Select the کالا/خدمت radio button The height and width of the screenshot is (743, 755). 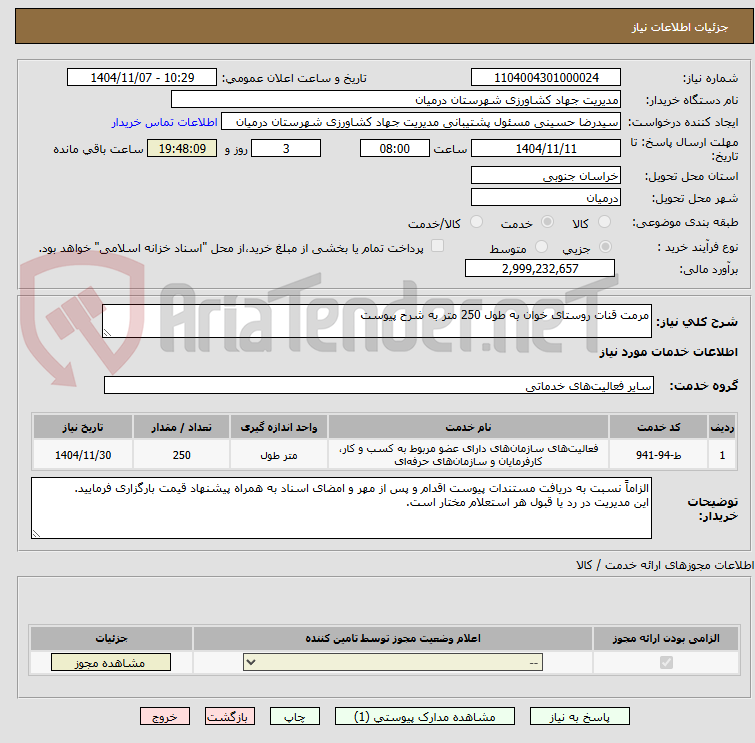coord(476,222)
